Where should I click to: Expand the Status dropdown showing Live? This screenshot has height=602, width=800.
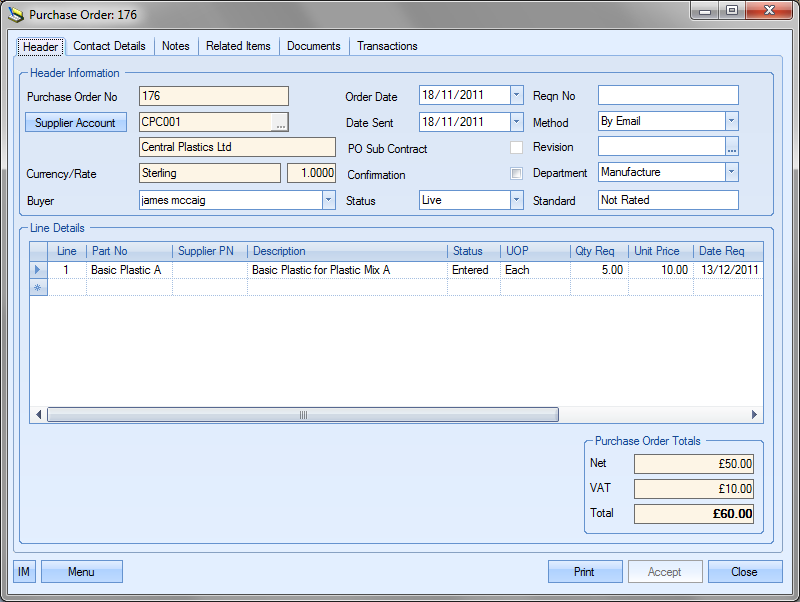[516, 200]
